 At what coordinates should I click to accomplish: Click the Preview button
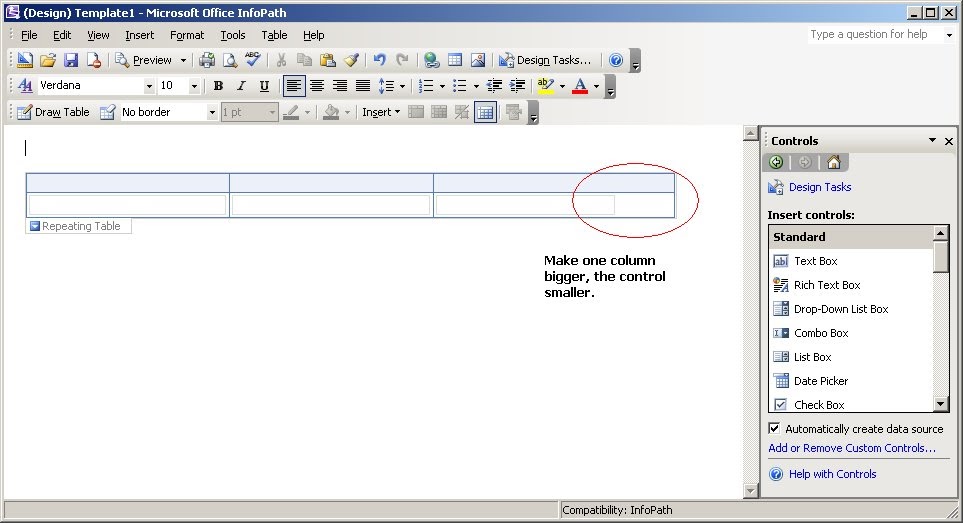click(145, 60)
